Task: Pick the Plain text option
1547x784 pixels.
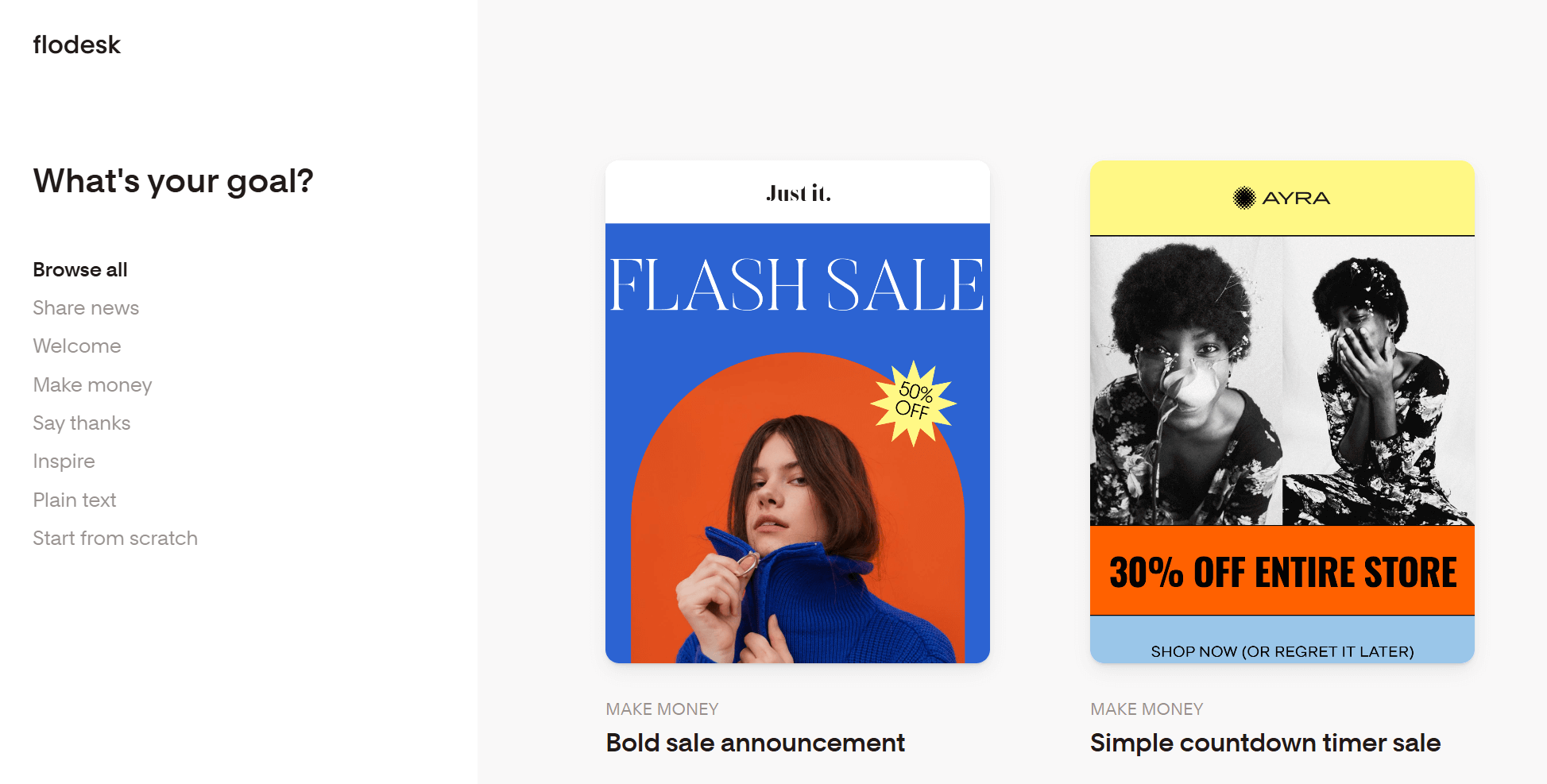Action: coord(75,500)
